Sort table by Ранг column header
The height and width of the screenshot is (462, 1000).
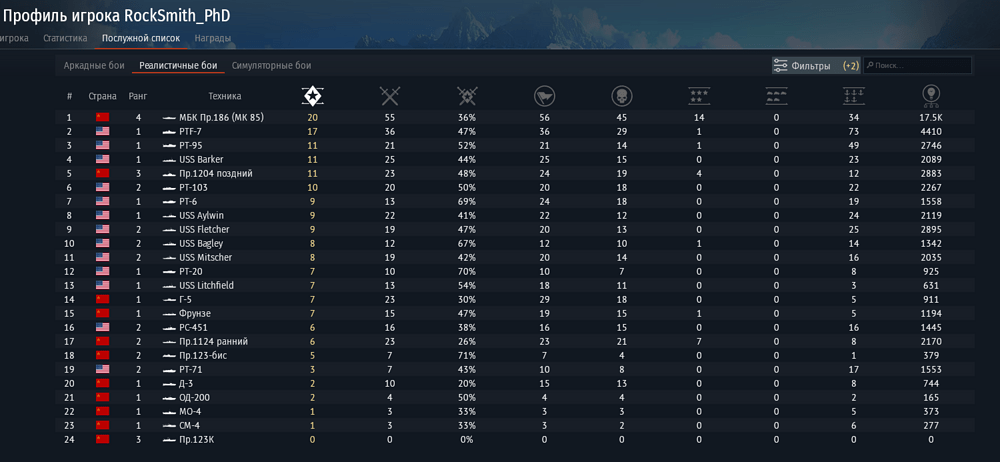click(138, 97)
